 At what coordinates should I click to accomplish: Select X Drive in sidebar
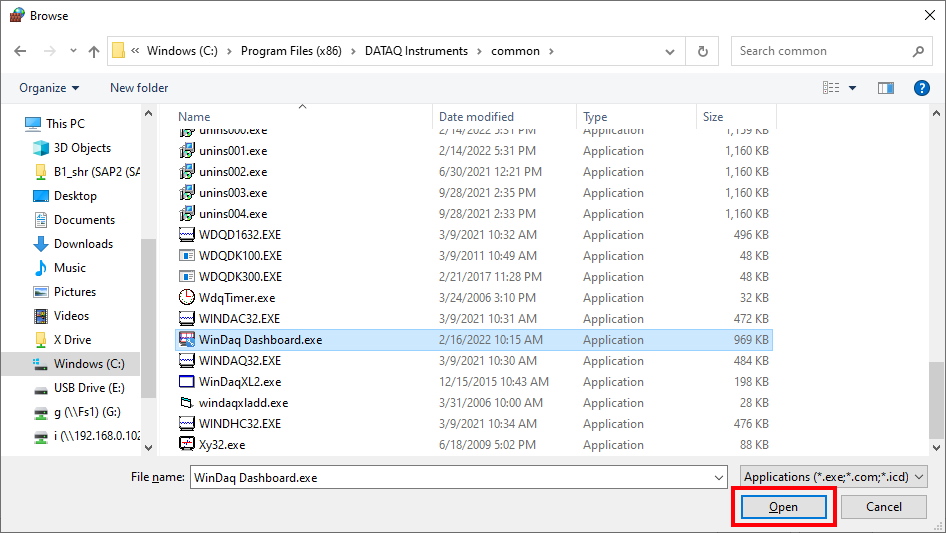(x=62, y=340)
